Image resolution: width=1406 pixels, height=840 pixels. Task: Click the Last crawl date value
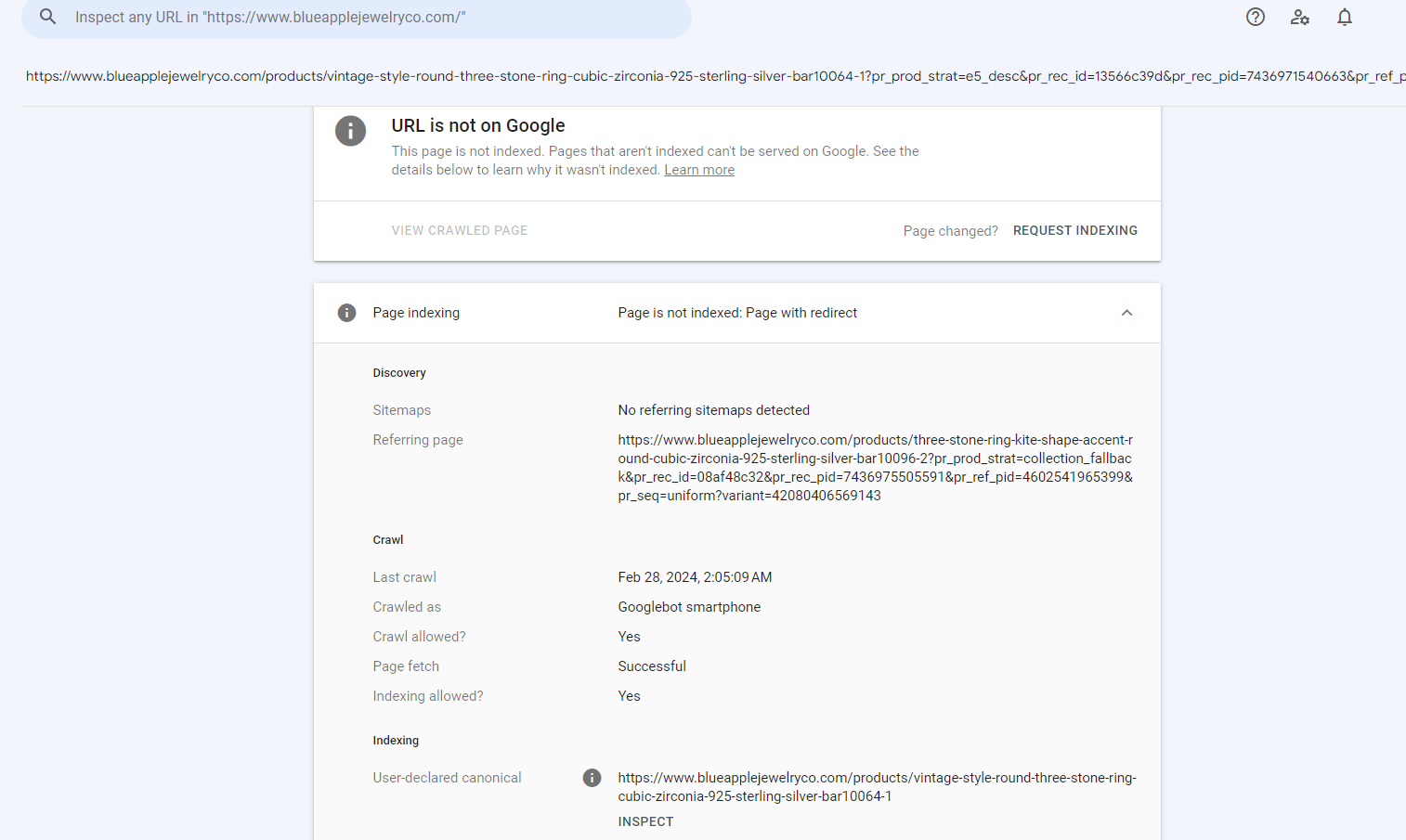695,577
